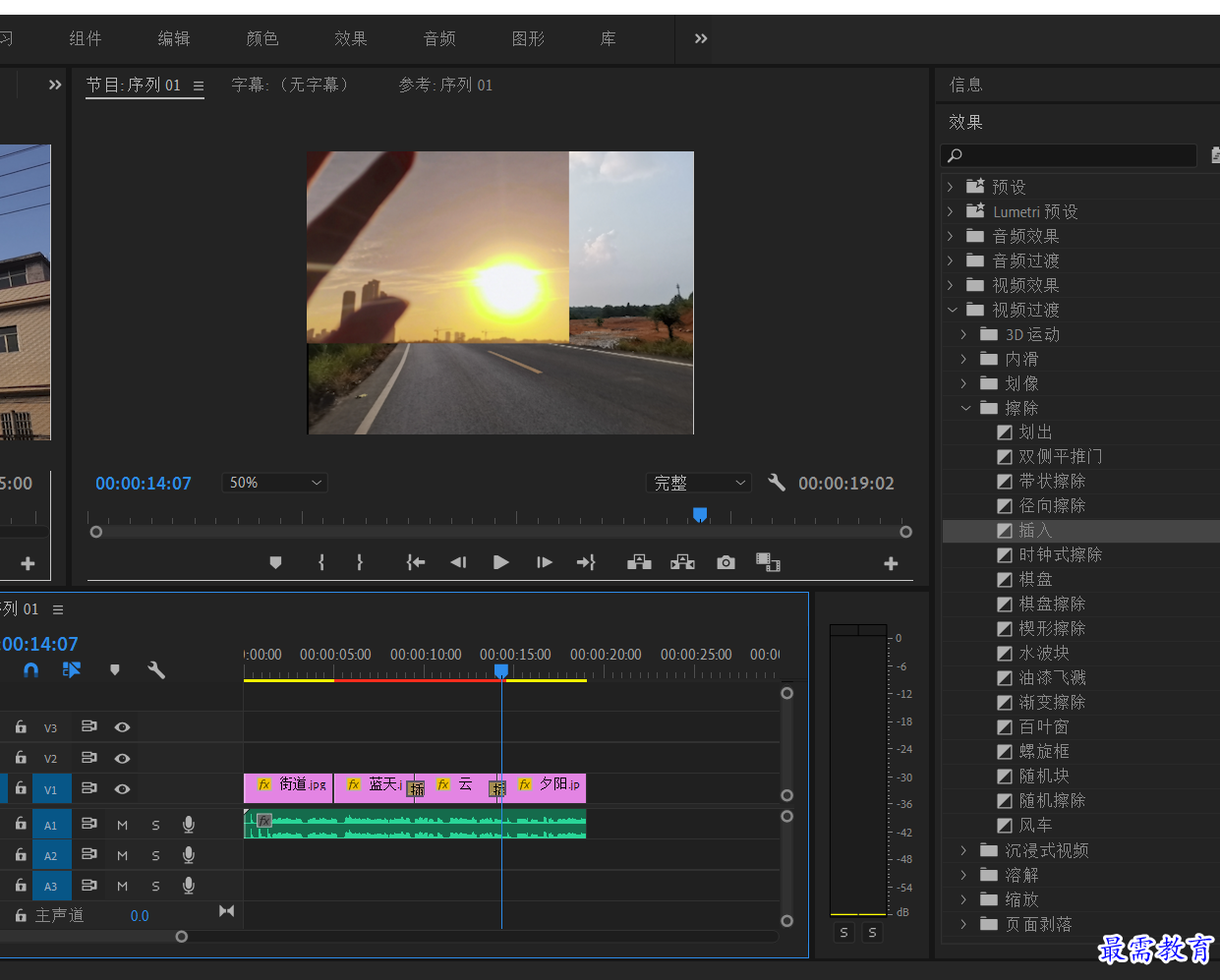This screenshot has height=980, width=1220.
Task: Click the Extract button
Action: click(x=682, y=562)
